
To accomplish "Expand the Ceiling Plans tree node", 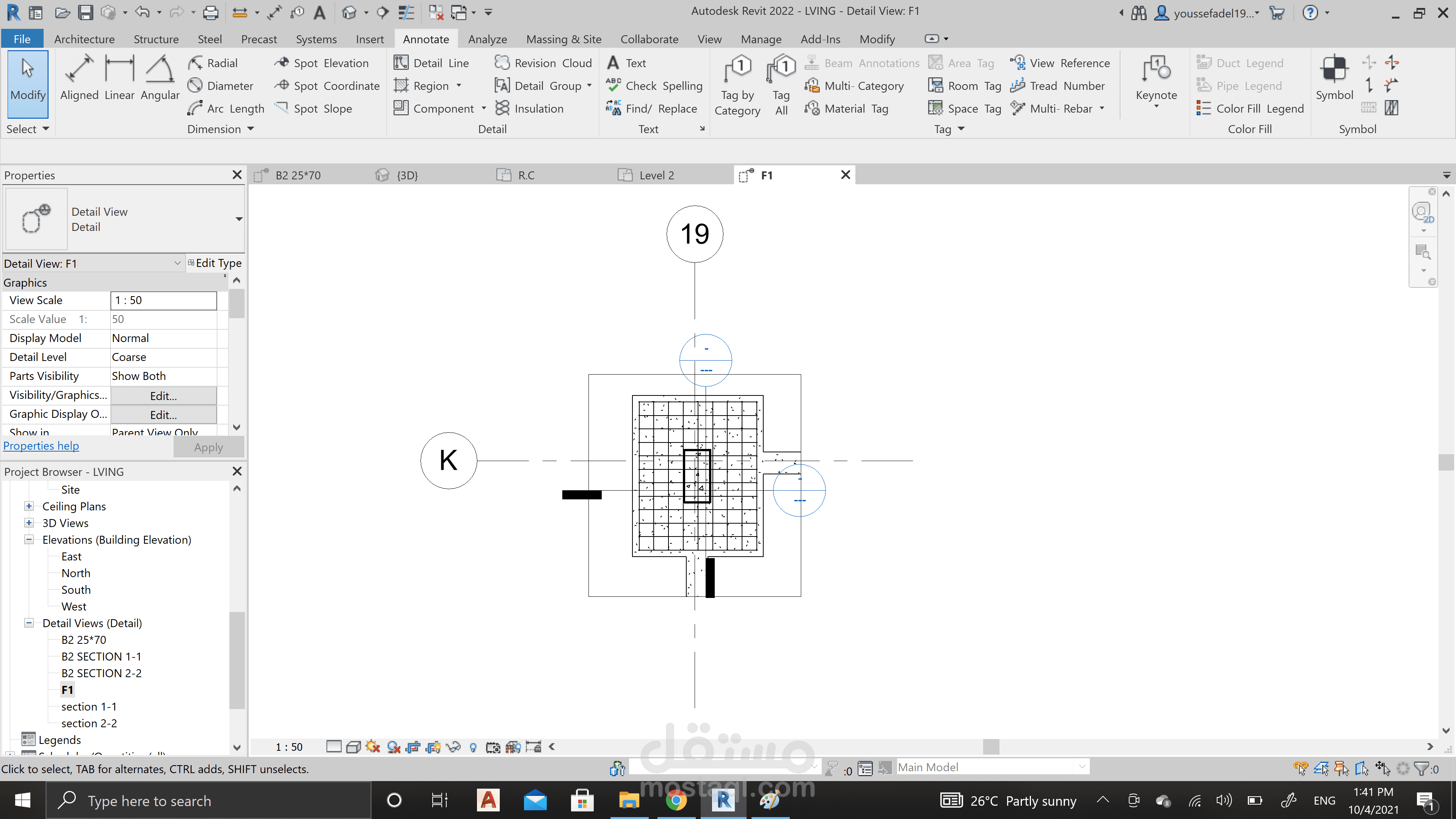I will [29, 507].
